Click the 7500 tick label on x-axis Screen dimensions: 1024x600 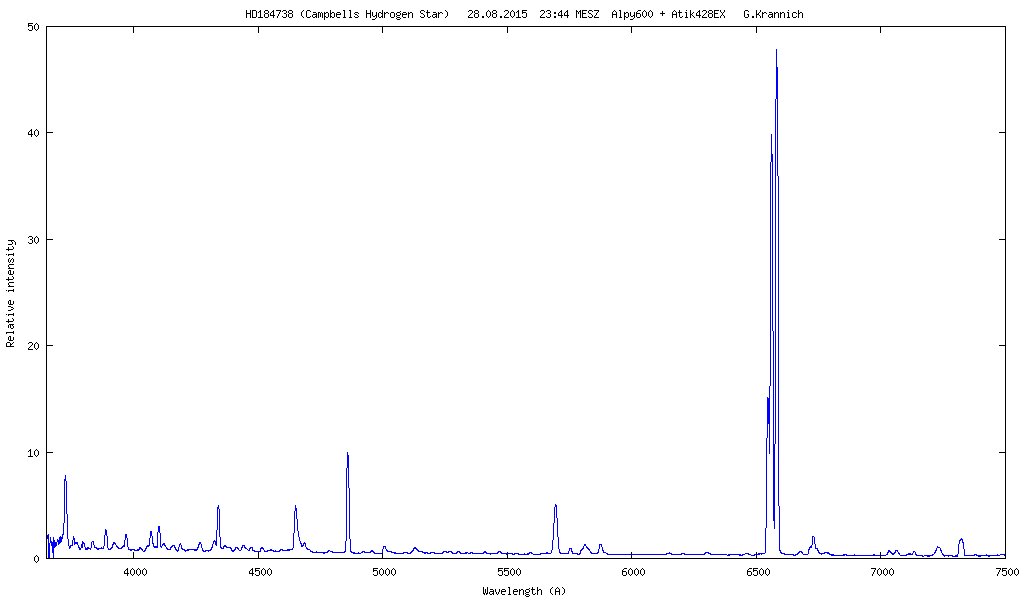pos(1006,572)
